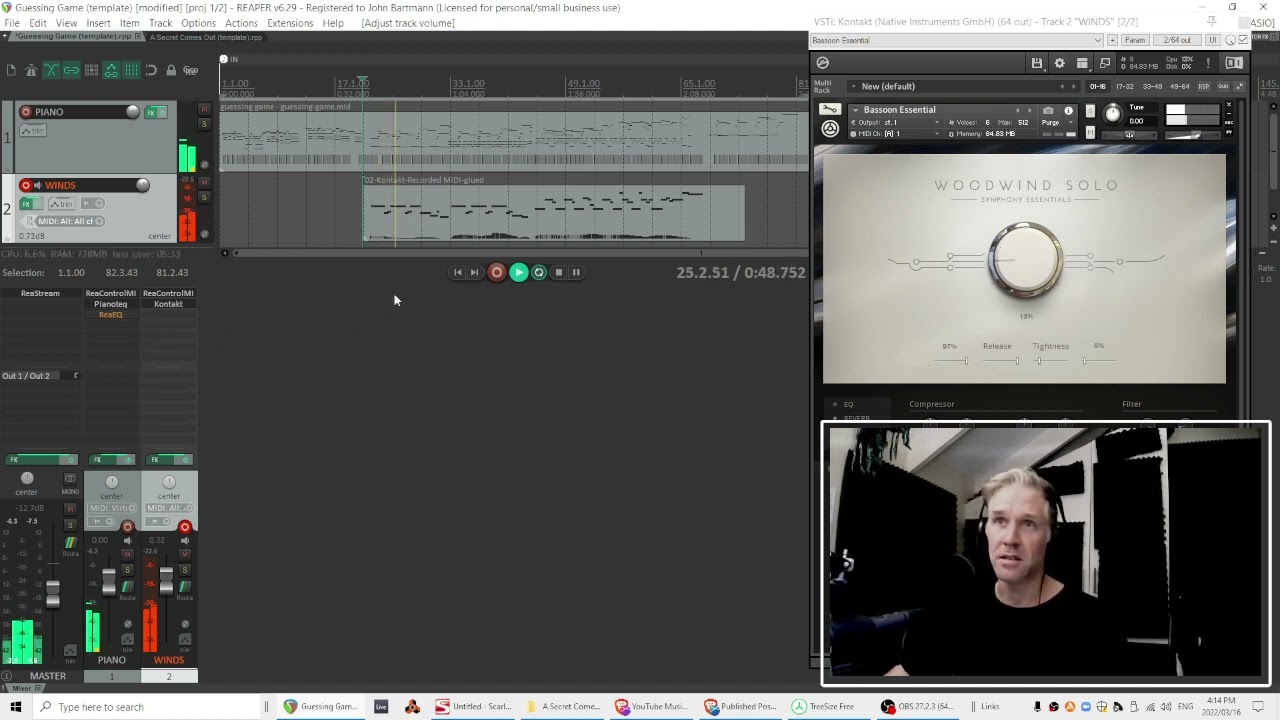Toggle the transport repeat loop button
1280x720 pixels.
(x=539, y=272)
